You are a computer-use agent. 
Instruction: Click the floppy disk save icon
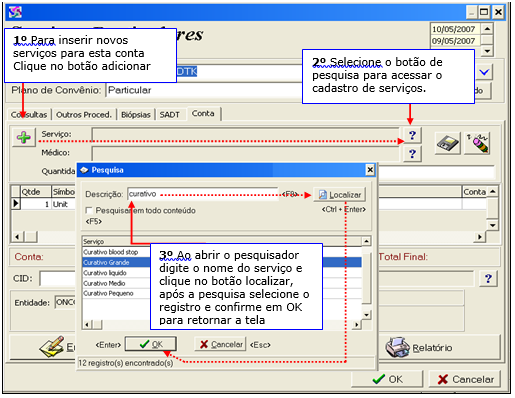pyautogui.click(x=448, y=143)
